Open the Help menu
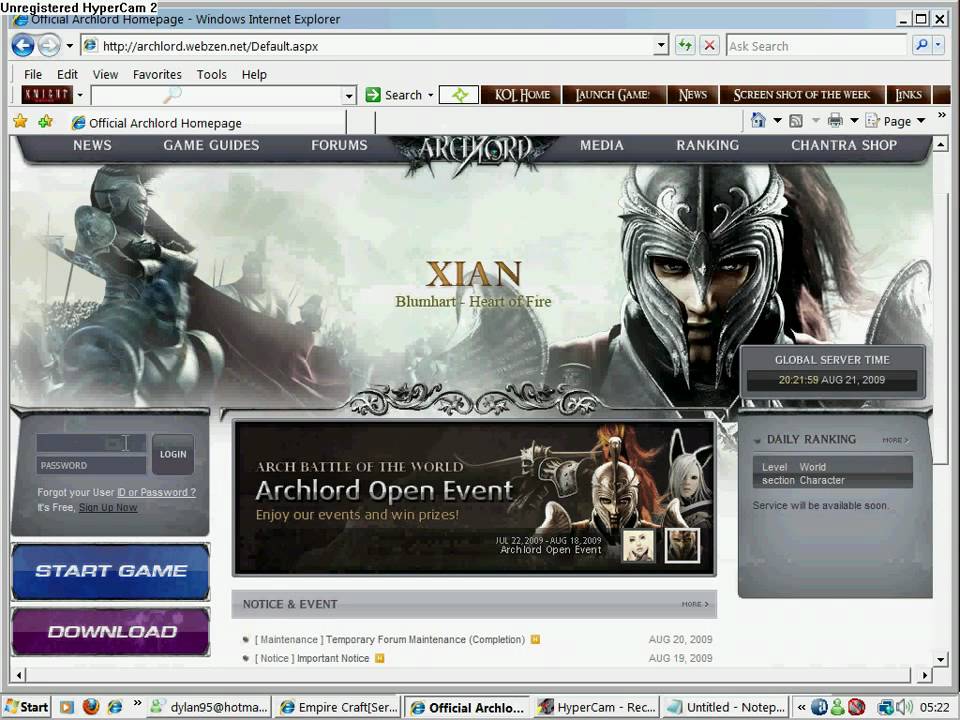Image resolution: width=960 pixels, height=720 pixels. [x=254, y=74]
